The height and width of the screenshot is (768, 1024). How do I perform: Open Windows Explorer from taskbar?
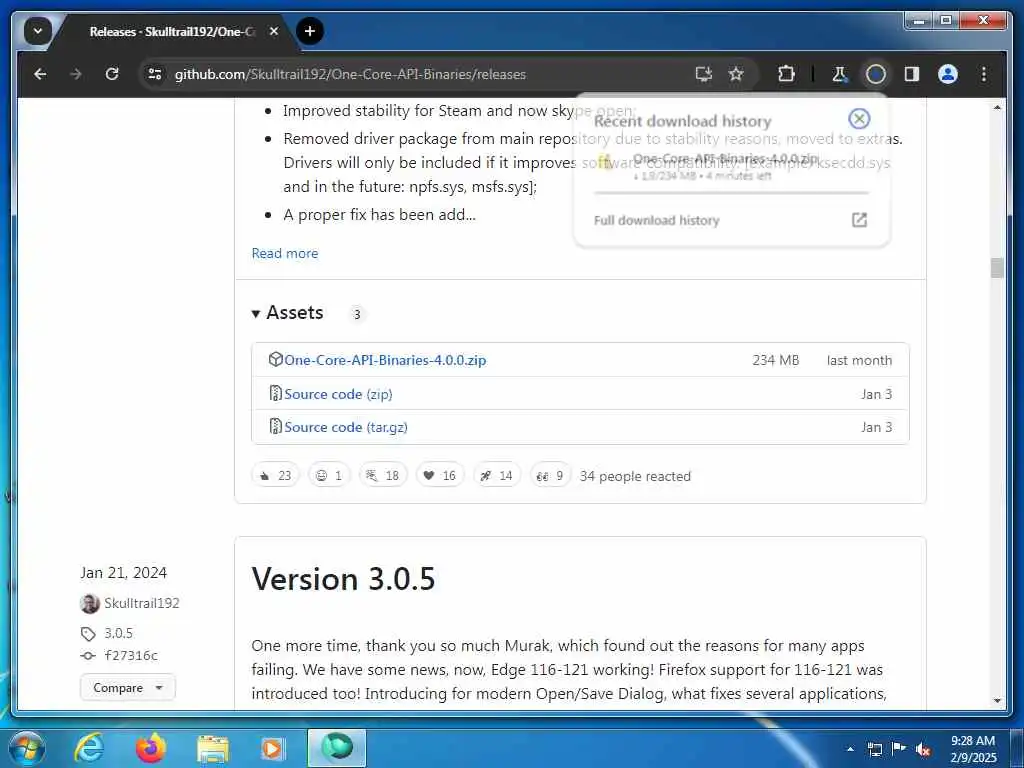click(213, 749)
